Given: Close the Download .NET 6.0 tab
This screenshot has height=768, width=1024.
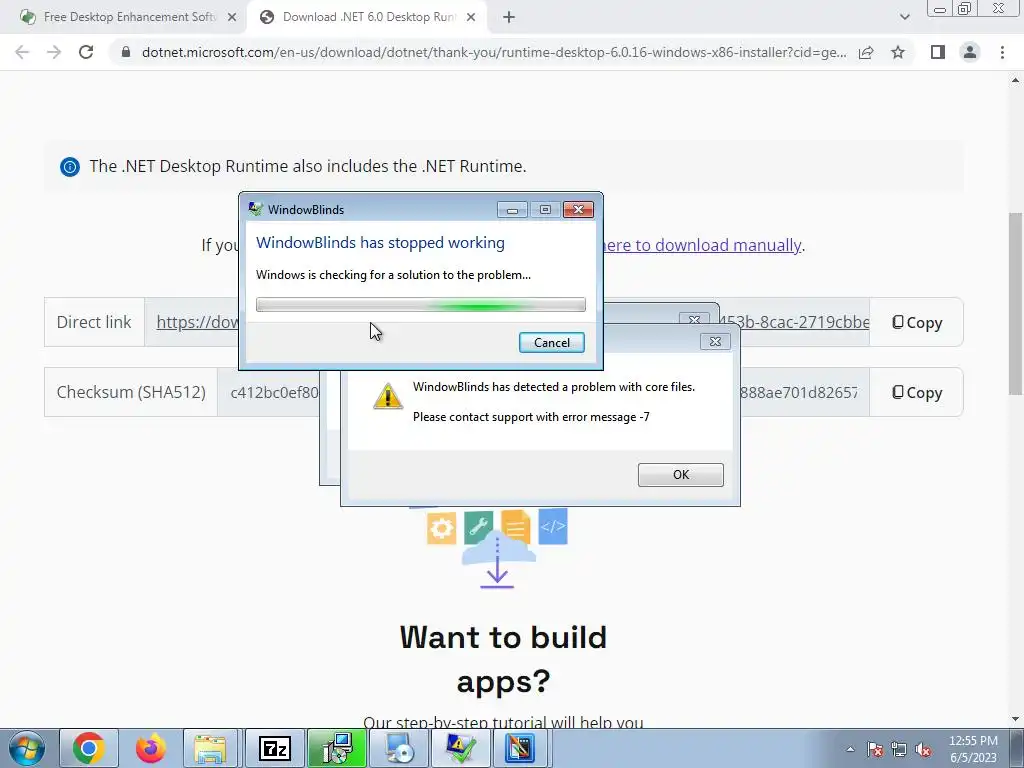Looking at the screenshot, I should [471, 18].
